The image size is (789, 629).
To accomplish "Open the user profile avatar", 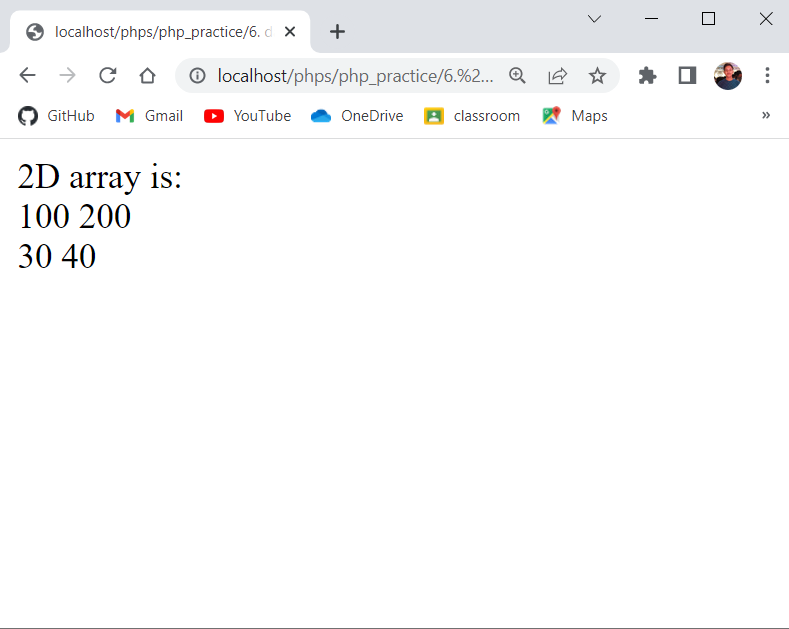I will coord(727,76).
